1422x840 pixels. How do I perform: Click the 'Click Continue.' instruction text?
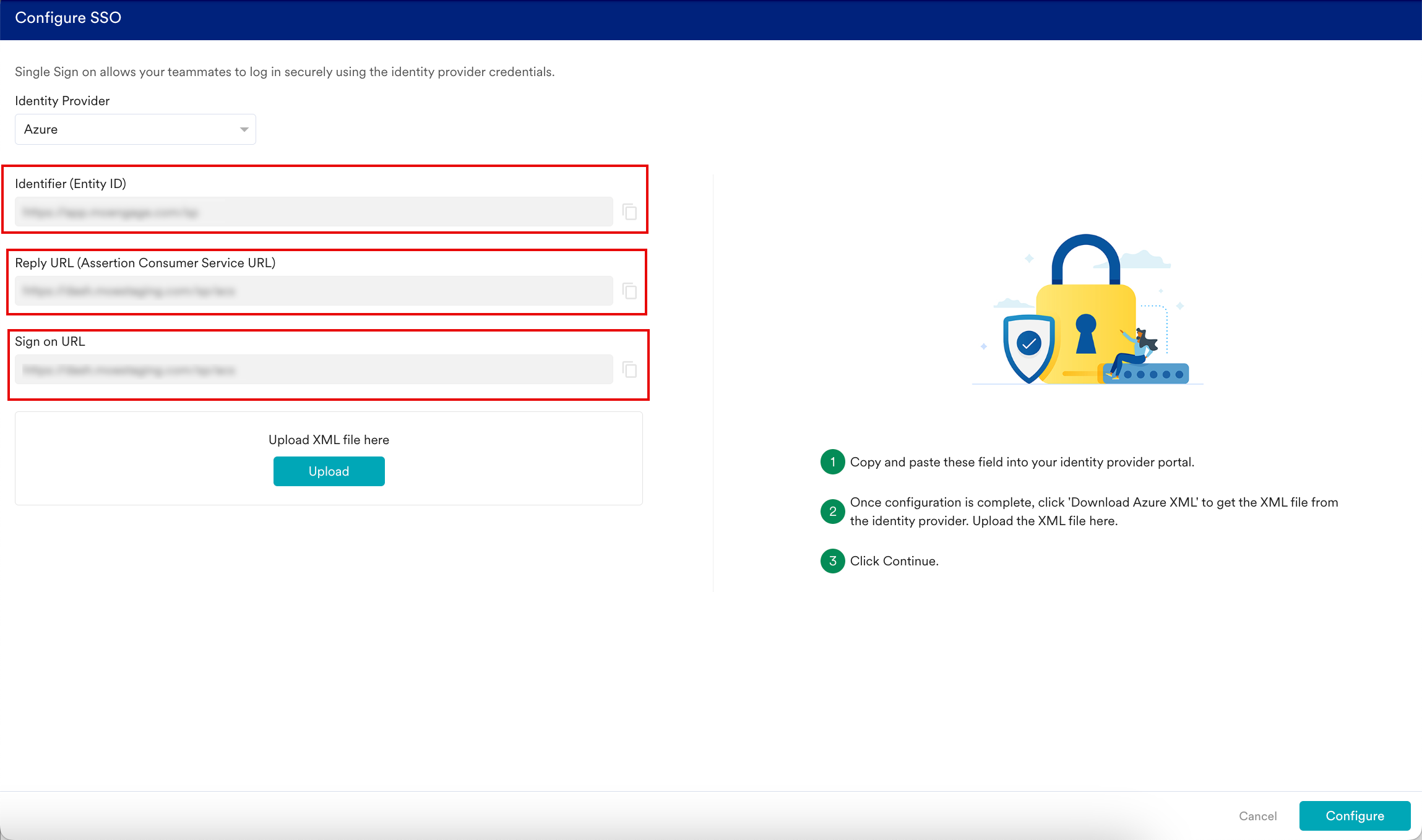click(894, 561)
